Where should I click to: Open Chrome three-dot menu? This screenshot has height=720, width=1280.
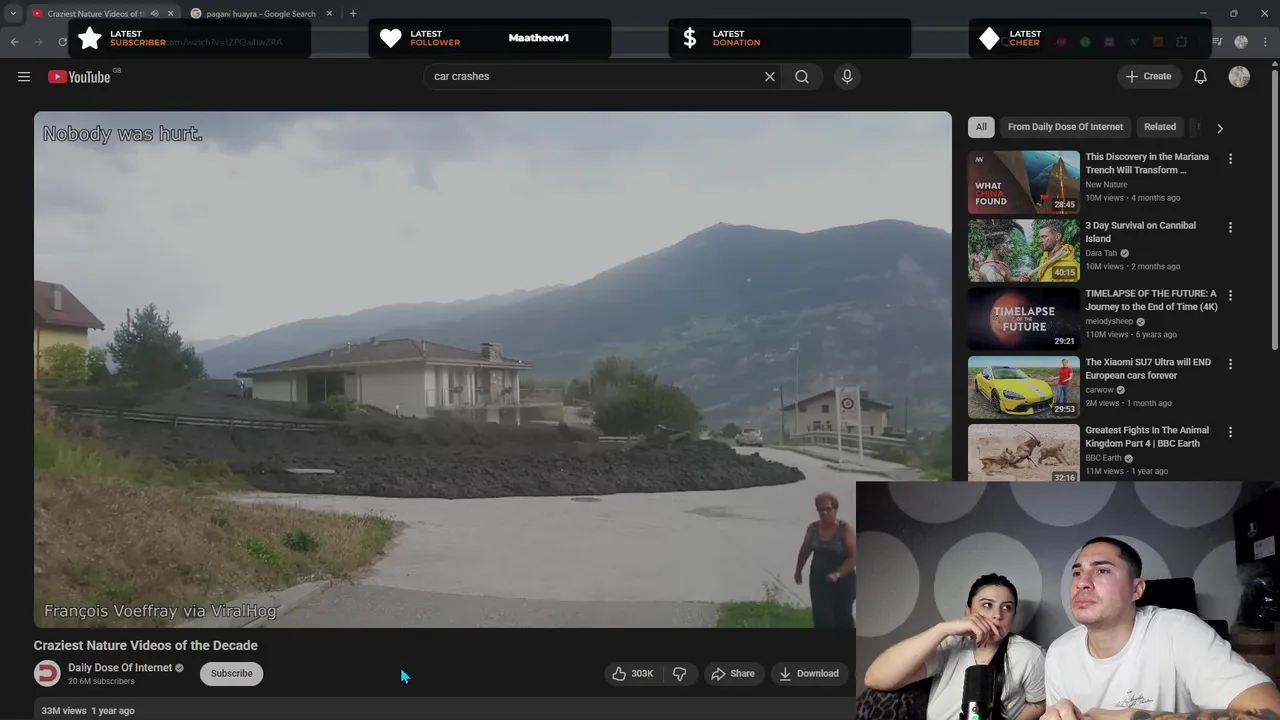[1265, 42]
